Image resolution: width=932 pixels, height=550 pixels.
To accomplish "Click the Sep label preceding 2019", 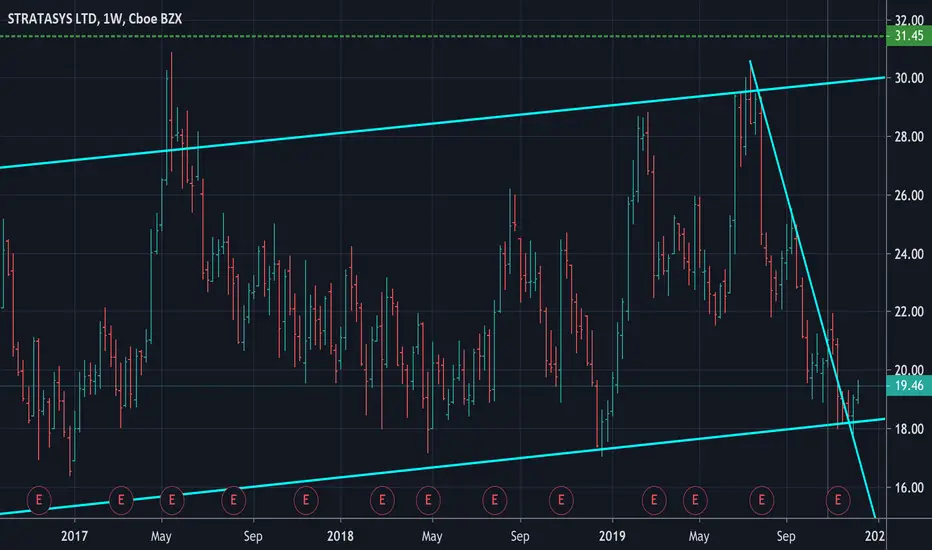I will (x=519, y=536).
